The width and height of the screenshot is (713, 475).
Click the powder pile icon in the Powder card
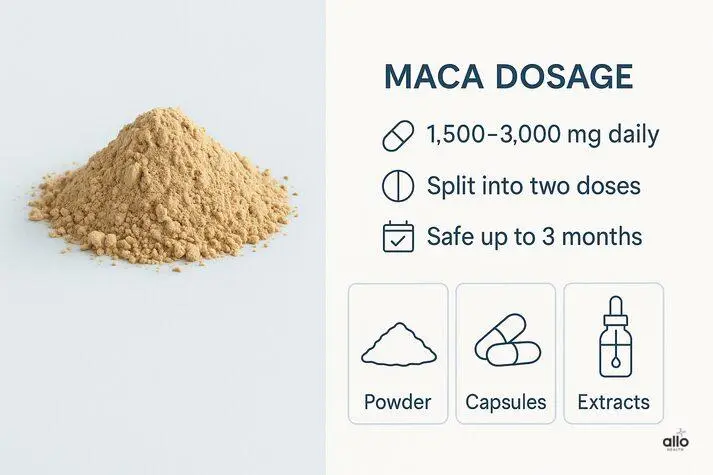[397, 345]
